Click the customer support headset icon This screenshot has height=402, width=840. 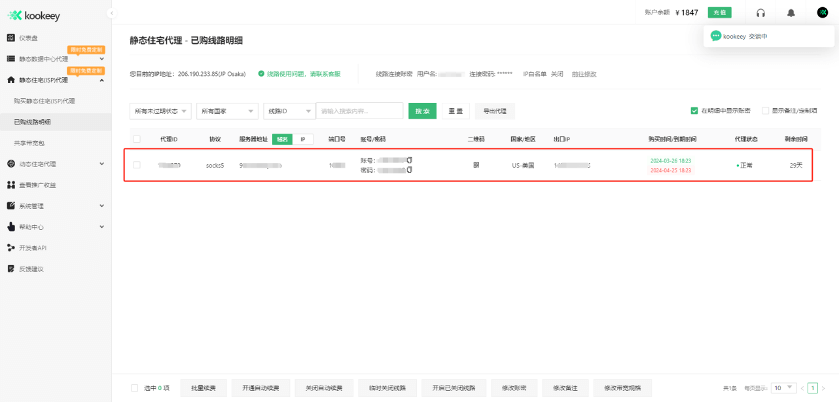click(x=761, y=13)
